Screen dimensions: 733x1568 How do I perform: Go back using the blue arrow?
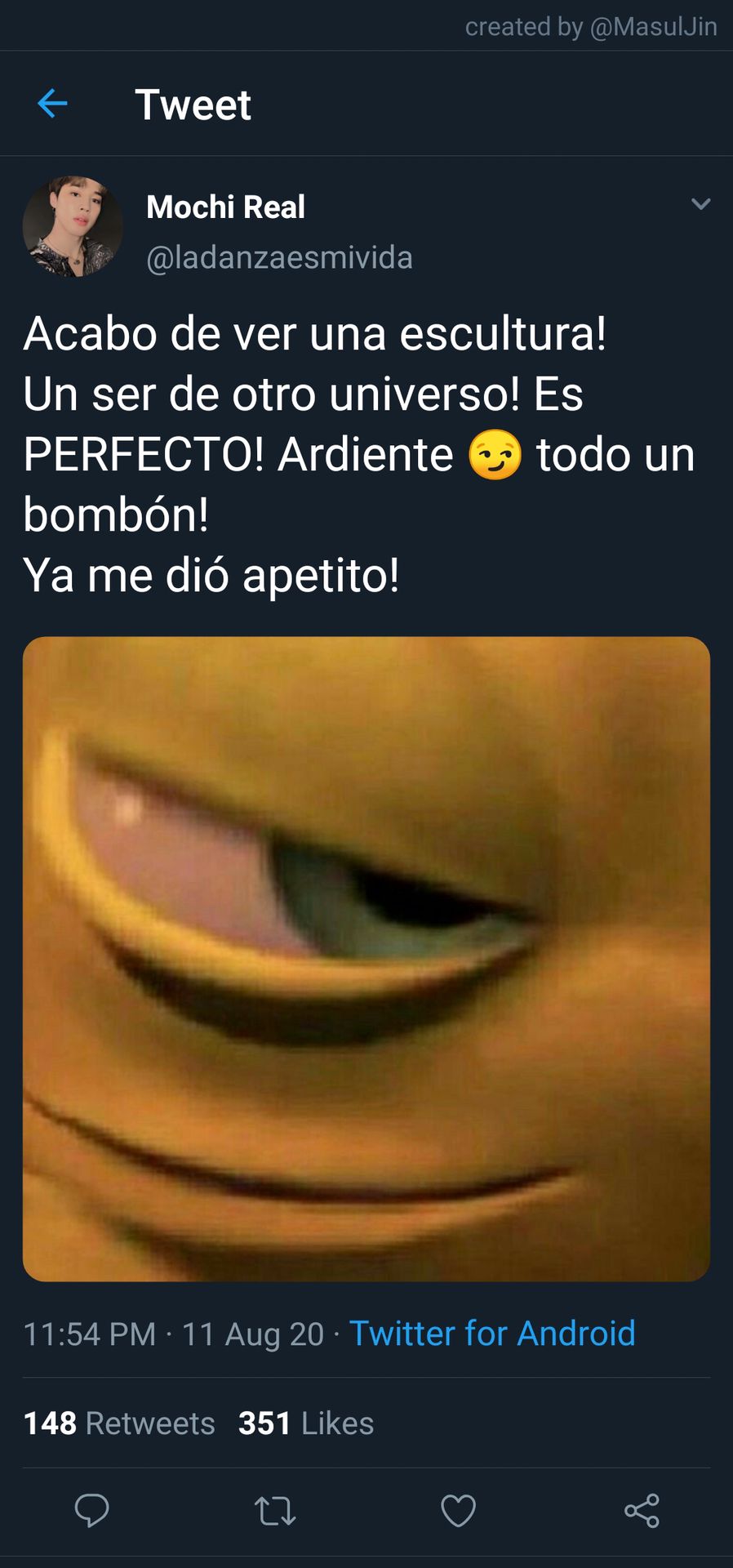pyautogui.click(x=52, y=104)
